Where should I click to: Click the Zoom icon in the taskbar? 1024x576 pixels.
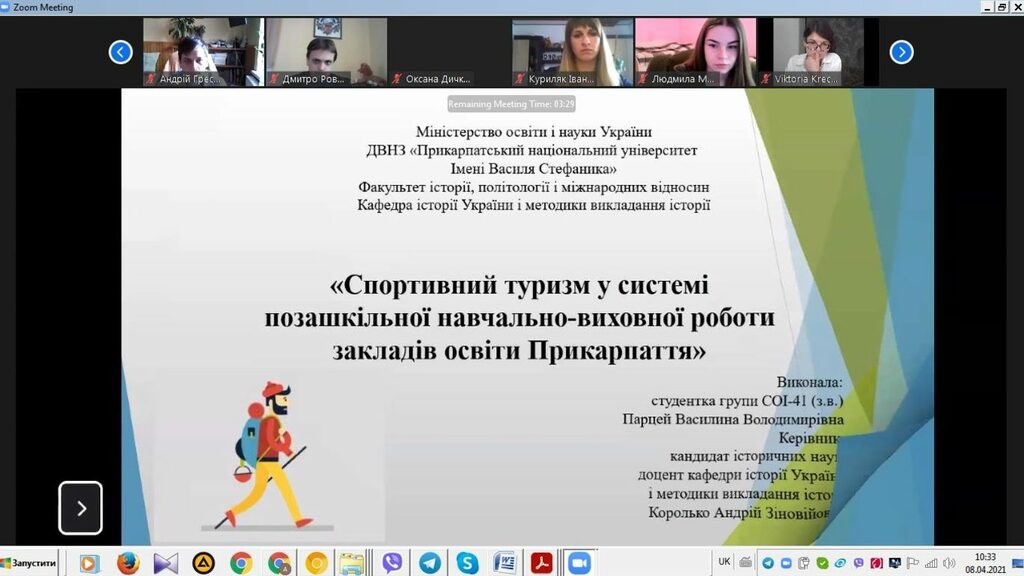579,563
